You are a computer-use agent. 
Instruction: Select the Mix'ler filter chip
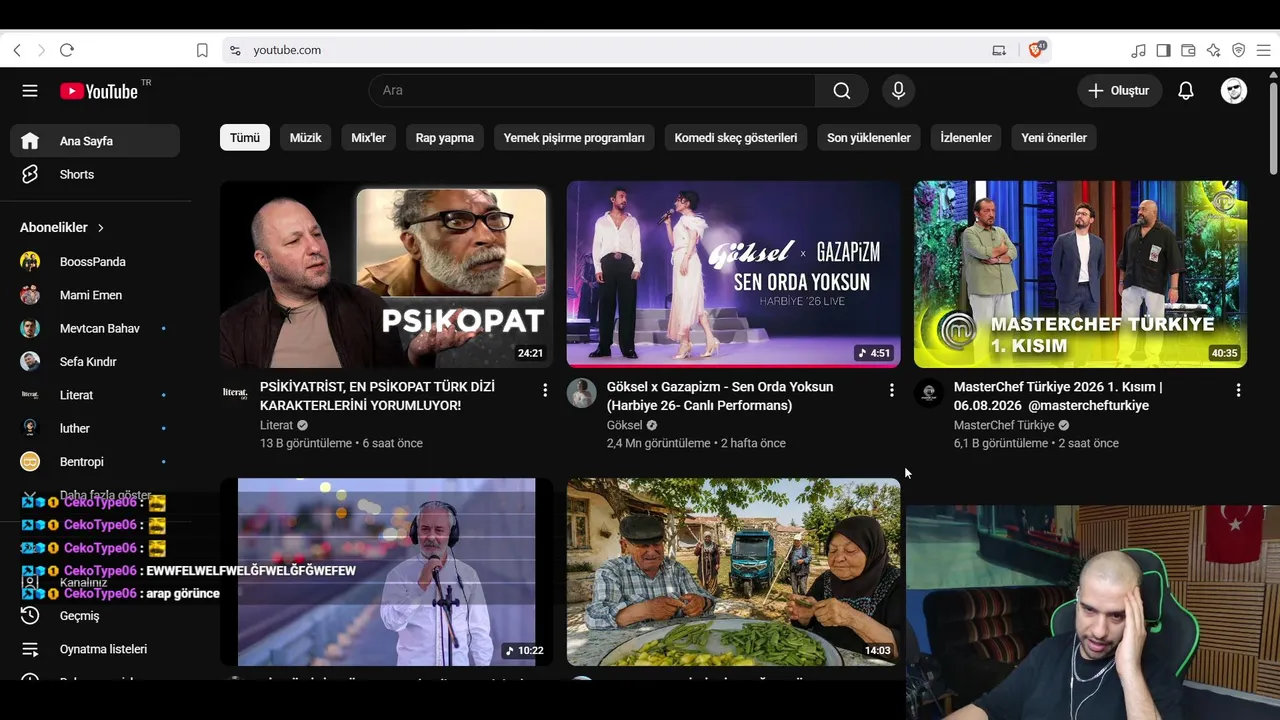pyautogui.click(x=369, y=138)
